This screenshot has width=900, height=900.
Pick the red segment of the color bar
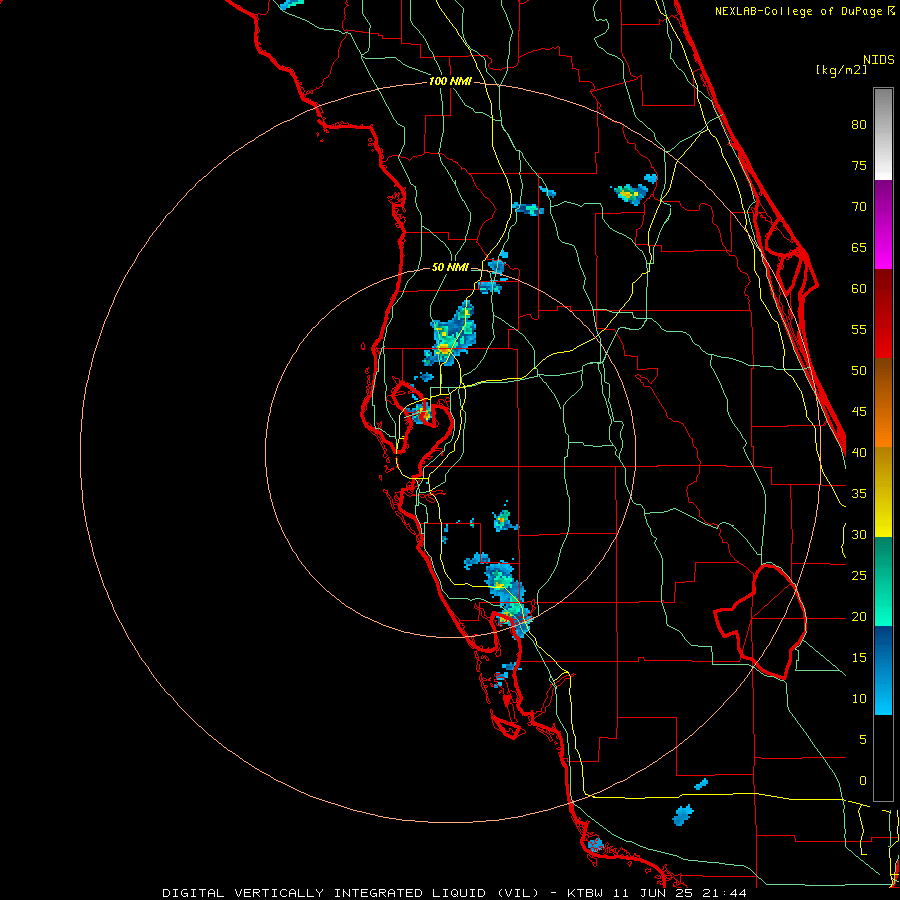883,313
